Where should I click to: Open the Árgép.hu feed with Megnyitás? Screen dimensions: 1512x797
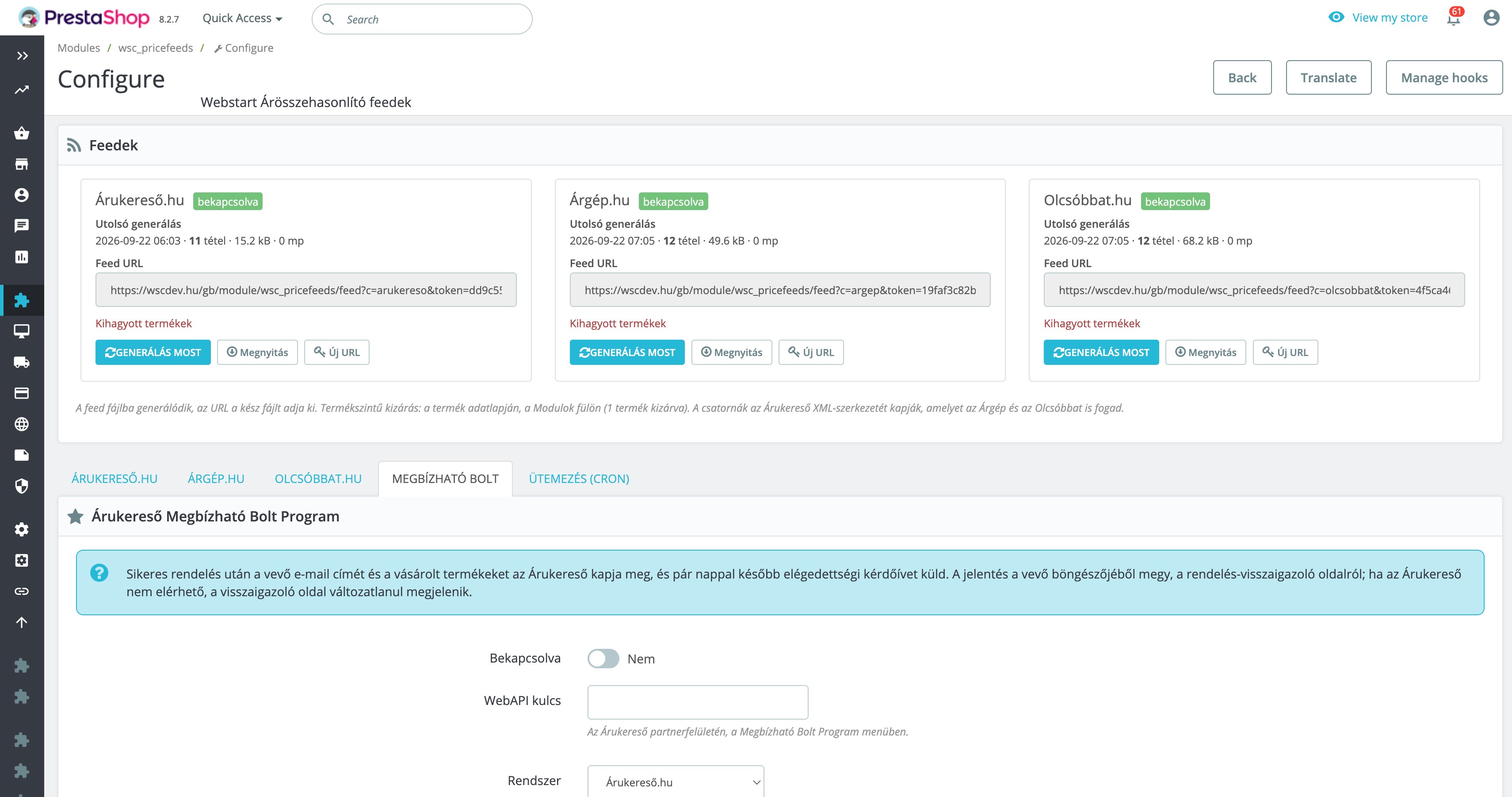(731, 353)
